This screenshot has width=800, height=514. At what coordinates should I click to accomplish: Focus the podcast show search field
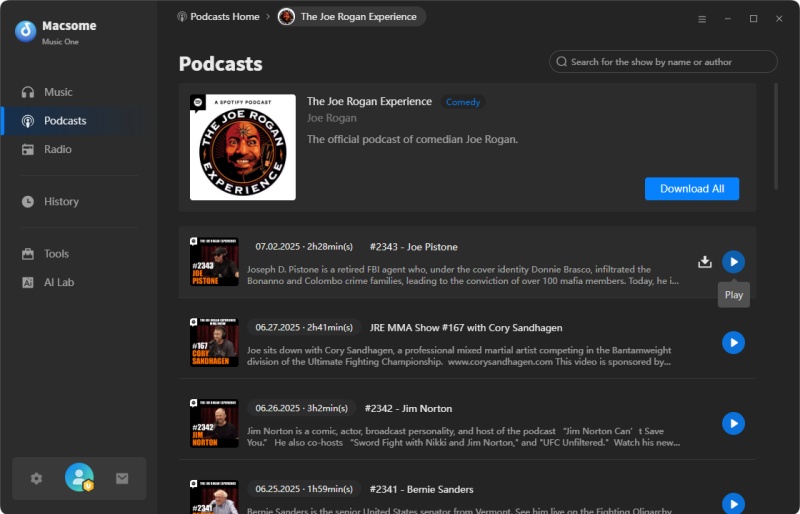[x=663, y=62]
